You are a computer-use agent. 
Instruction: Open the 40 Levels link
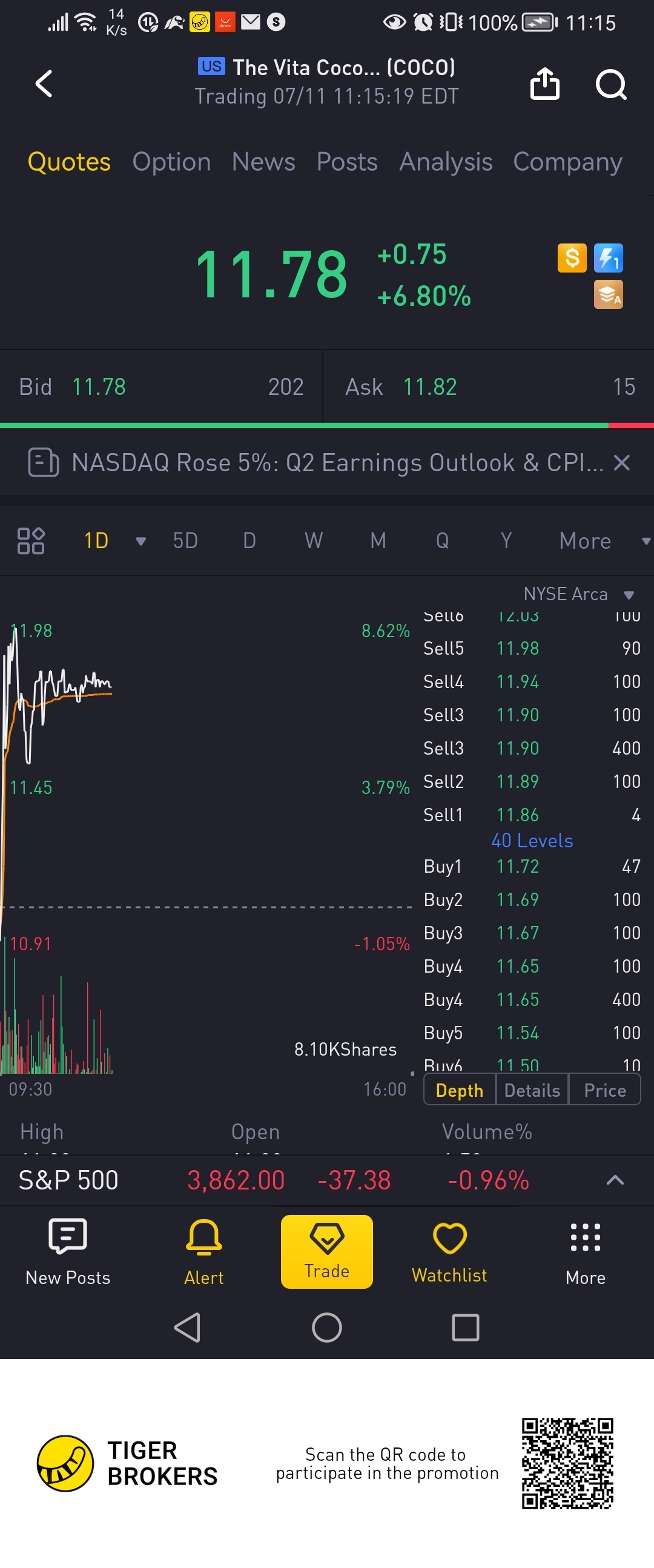(532, 841)
